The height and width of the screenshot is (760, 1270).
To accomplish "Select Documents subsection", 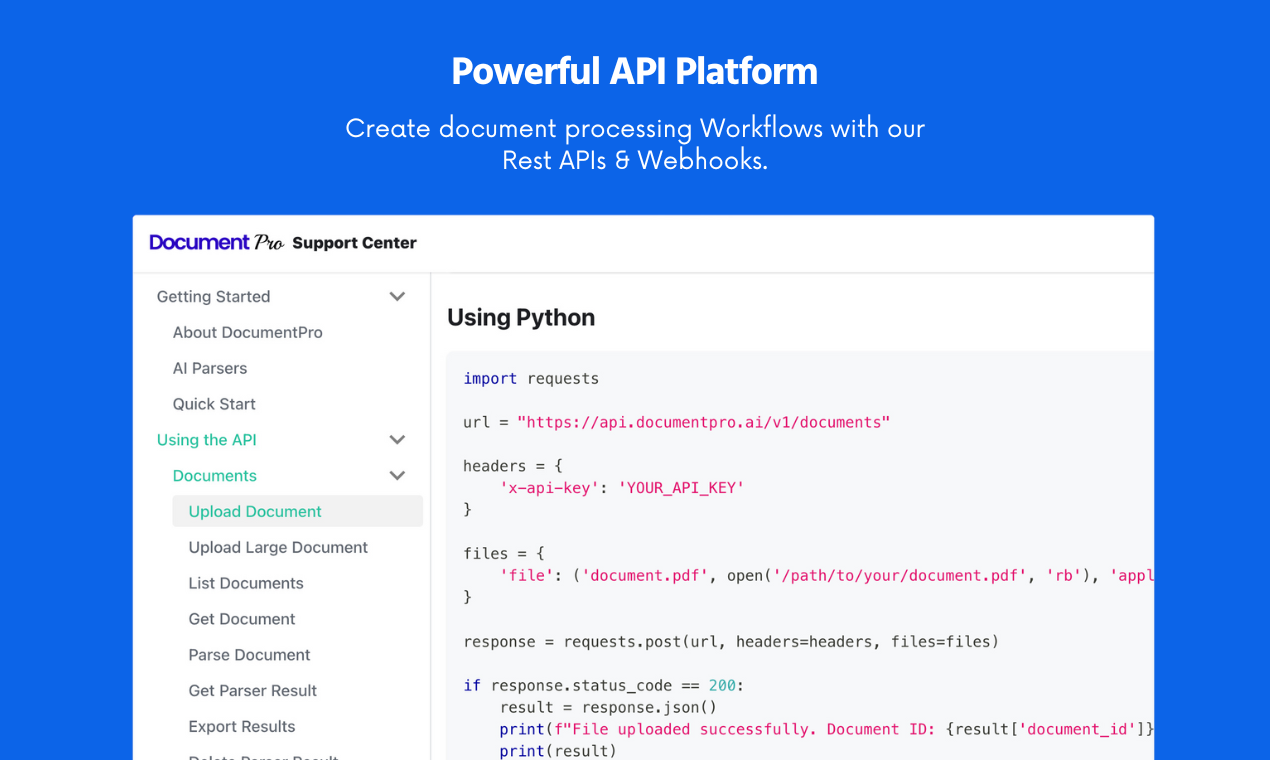I will coord(215,476).
